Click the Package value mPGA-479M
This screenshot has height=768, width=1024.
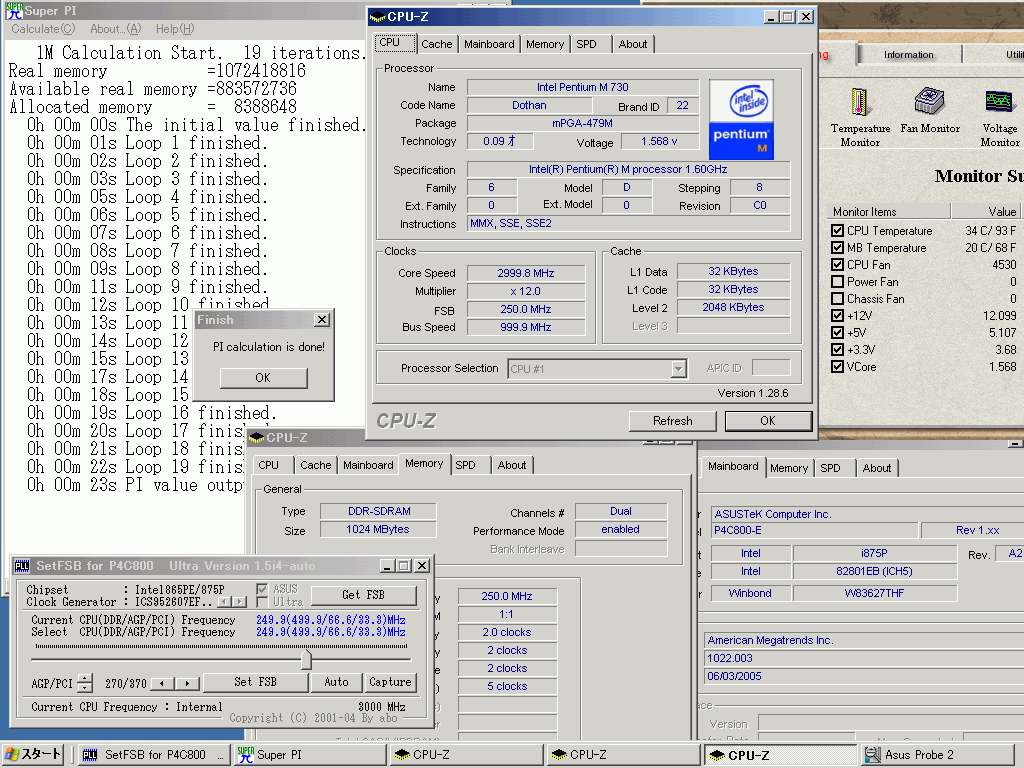pyautogui.click(x=583, y=123)
